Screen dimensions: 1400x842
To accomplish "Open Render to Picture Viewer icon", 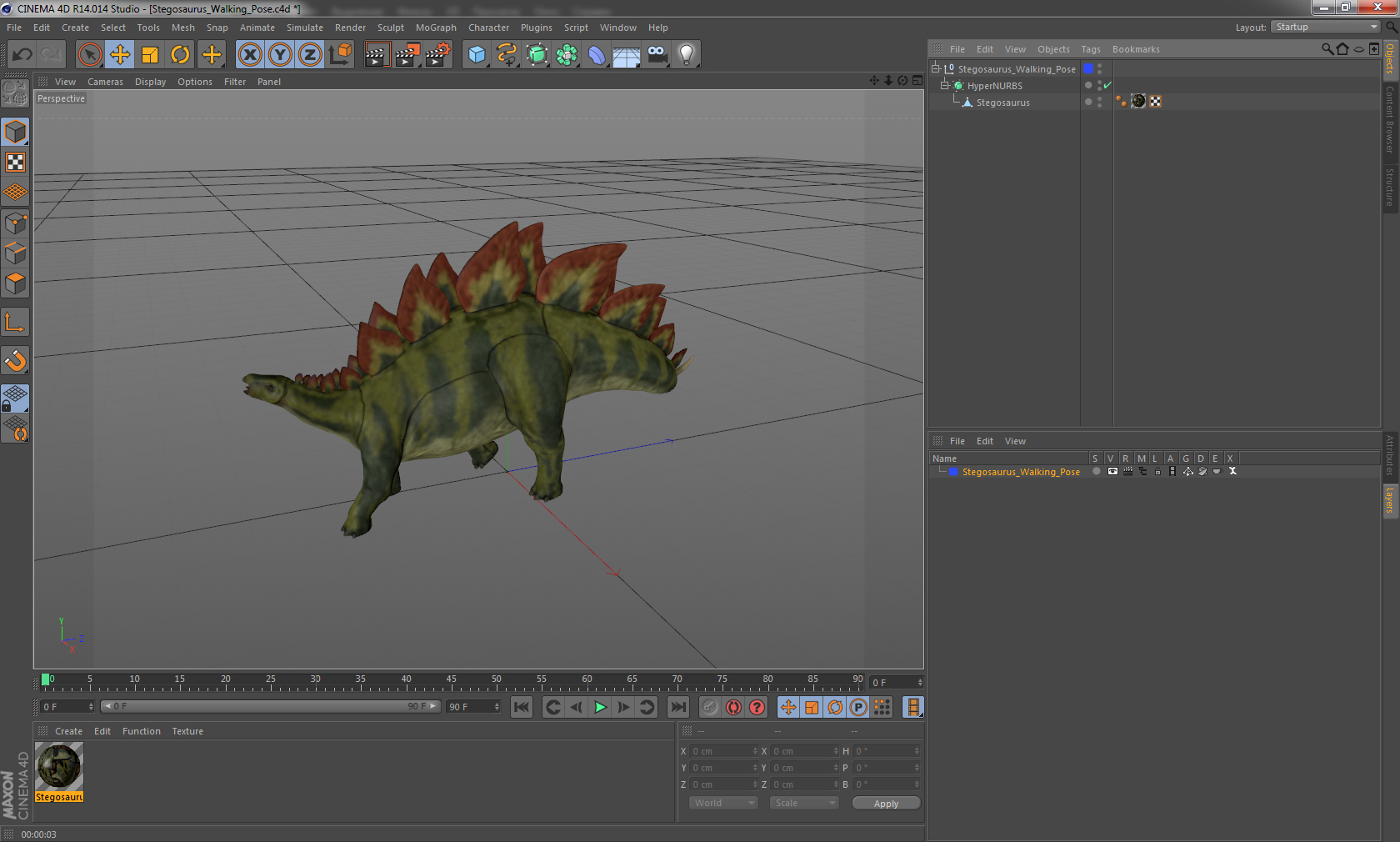I will click(407, 55).
